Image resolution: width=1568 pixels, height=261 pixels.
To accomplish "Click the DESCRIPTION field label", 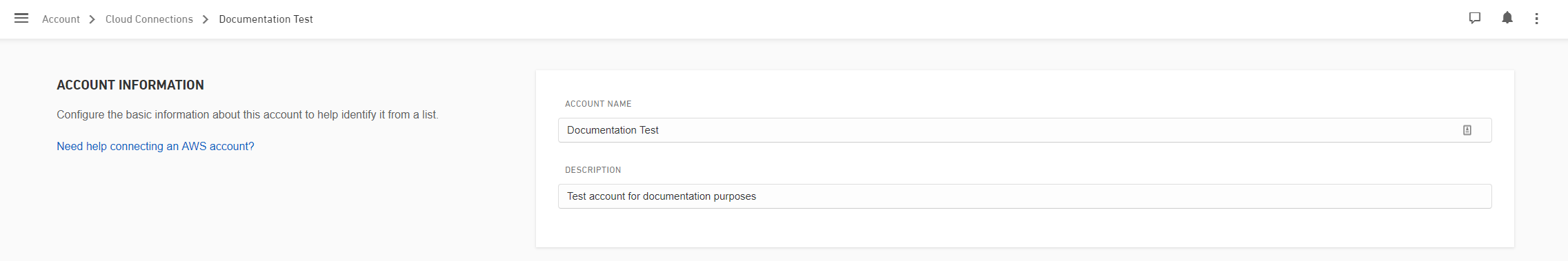I will point(593,170).
